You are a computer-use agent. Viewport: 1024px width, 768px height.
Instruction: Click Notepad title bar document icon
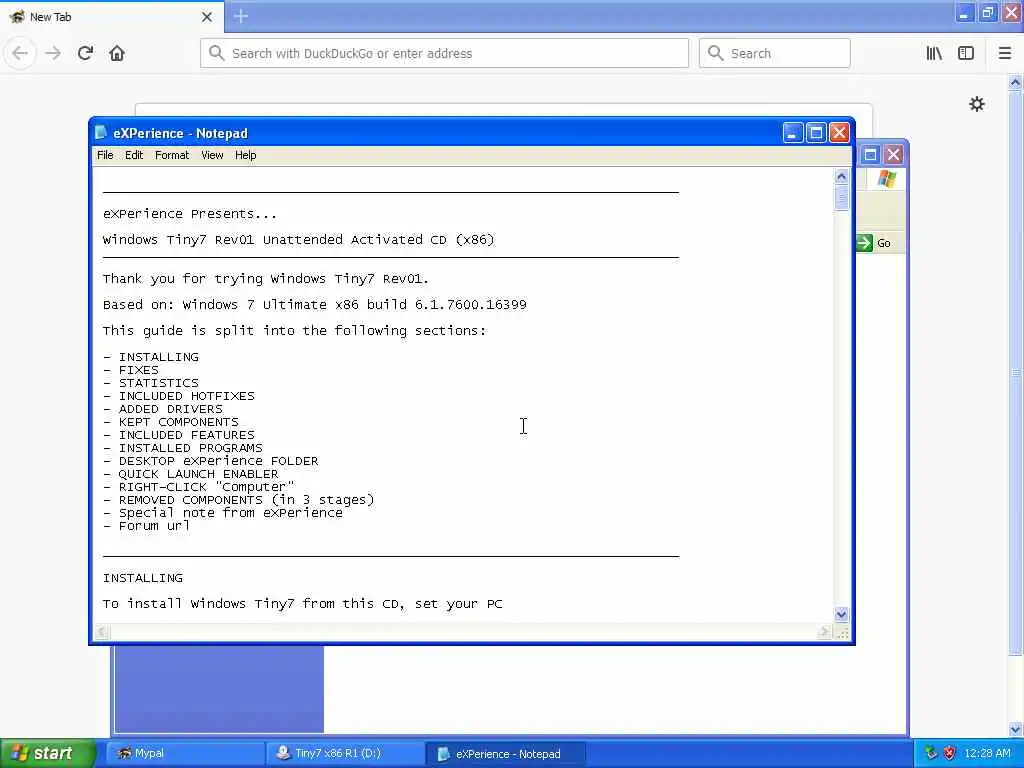[x=101, y=133]
